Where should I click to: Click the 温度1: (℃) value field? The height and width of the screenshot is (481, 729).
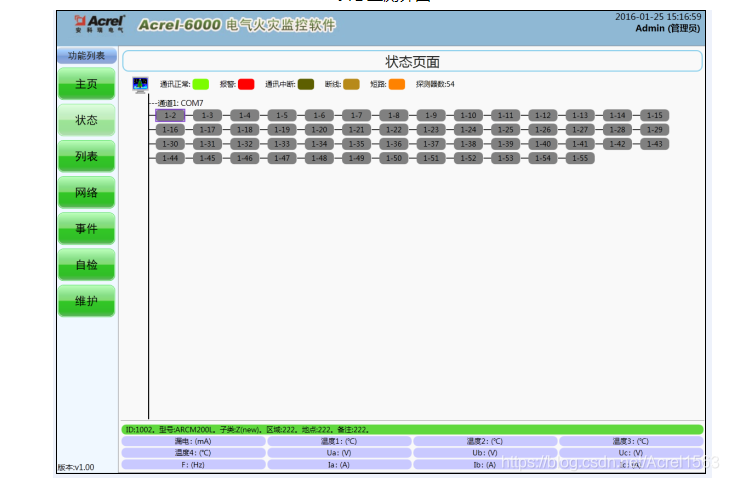[339, 441]
